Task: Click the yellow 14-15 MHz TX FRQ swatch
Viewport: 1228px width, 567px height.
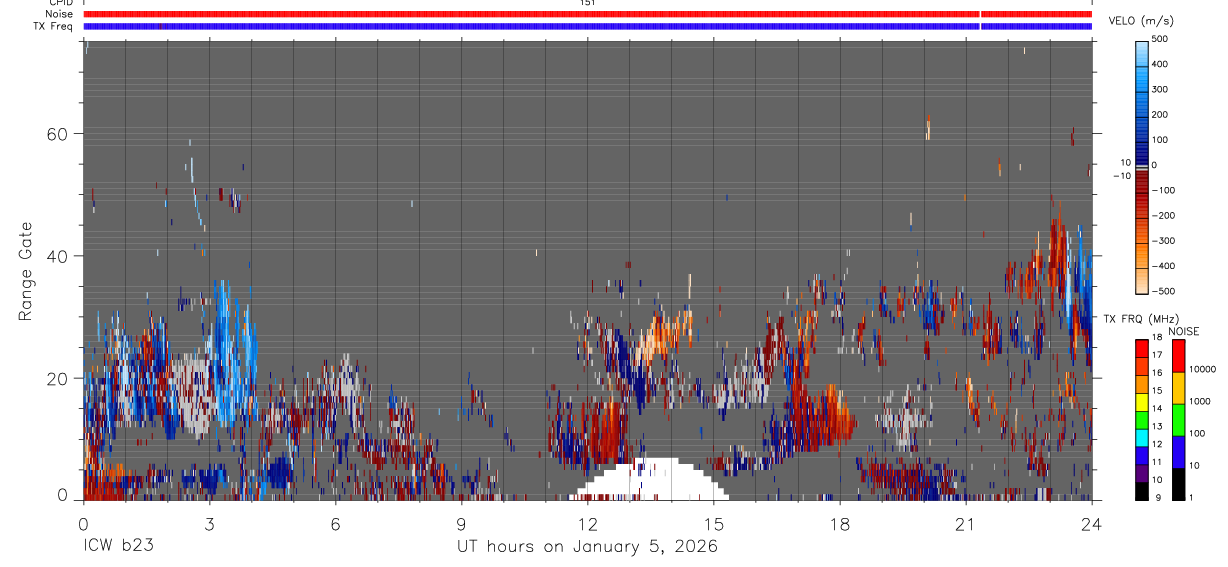Action: (x=1141, y=402)
